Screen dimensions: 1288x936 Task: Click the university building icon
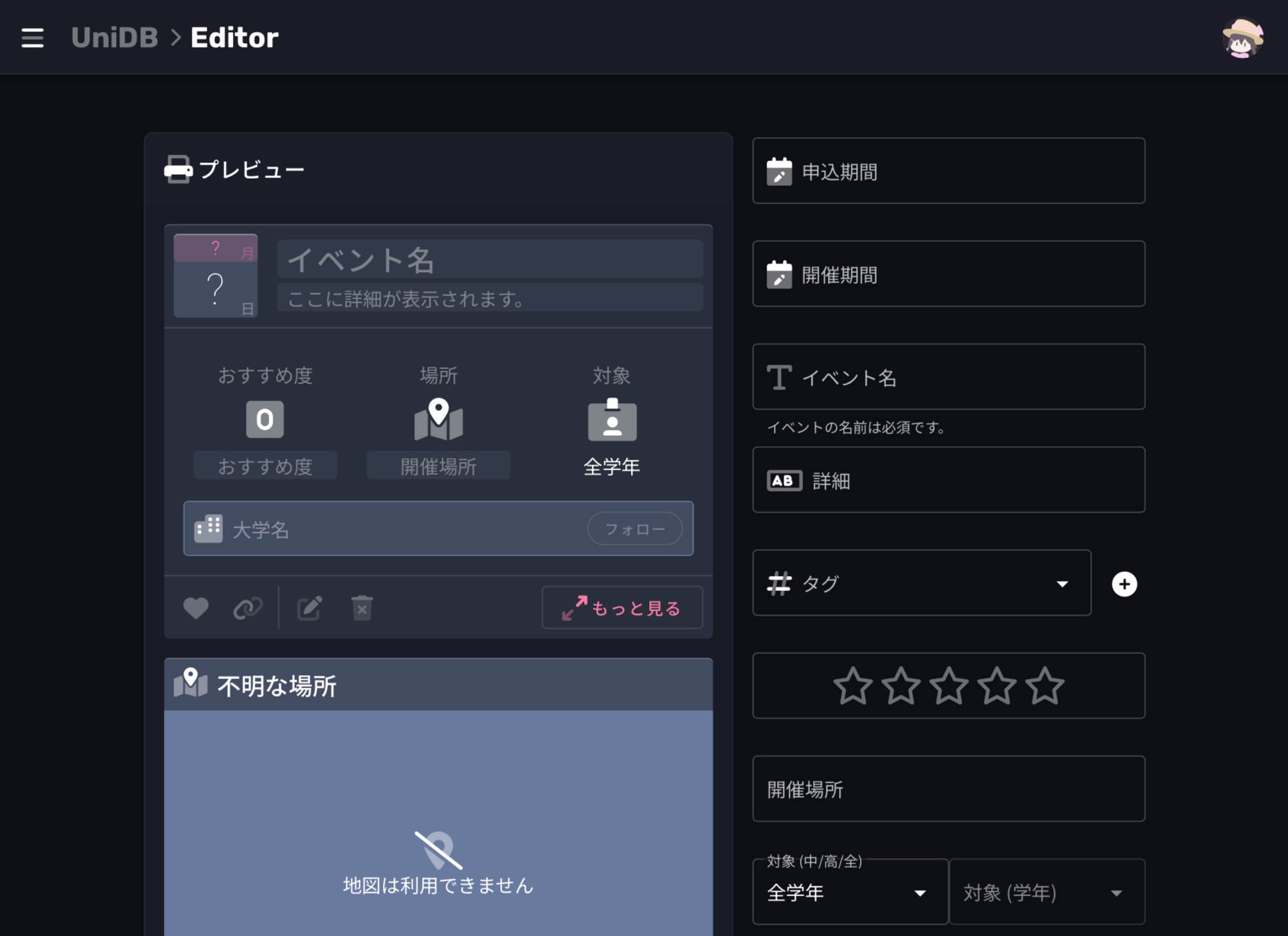[208, 528]
